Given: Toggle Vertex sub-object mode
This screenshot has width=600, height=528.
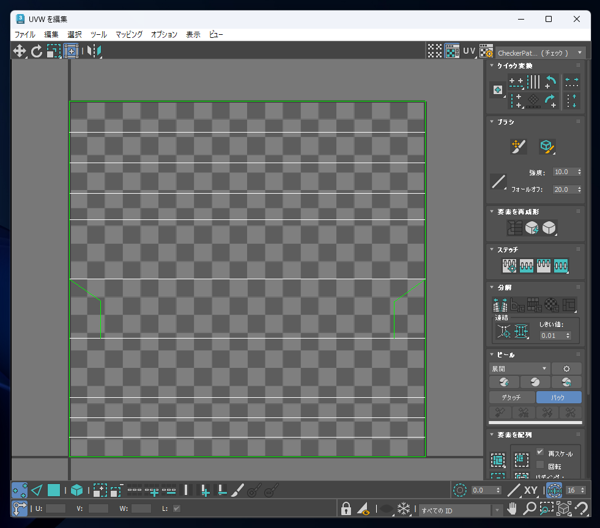Looking at the screenshot, I should (x=20, y=490).
